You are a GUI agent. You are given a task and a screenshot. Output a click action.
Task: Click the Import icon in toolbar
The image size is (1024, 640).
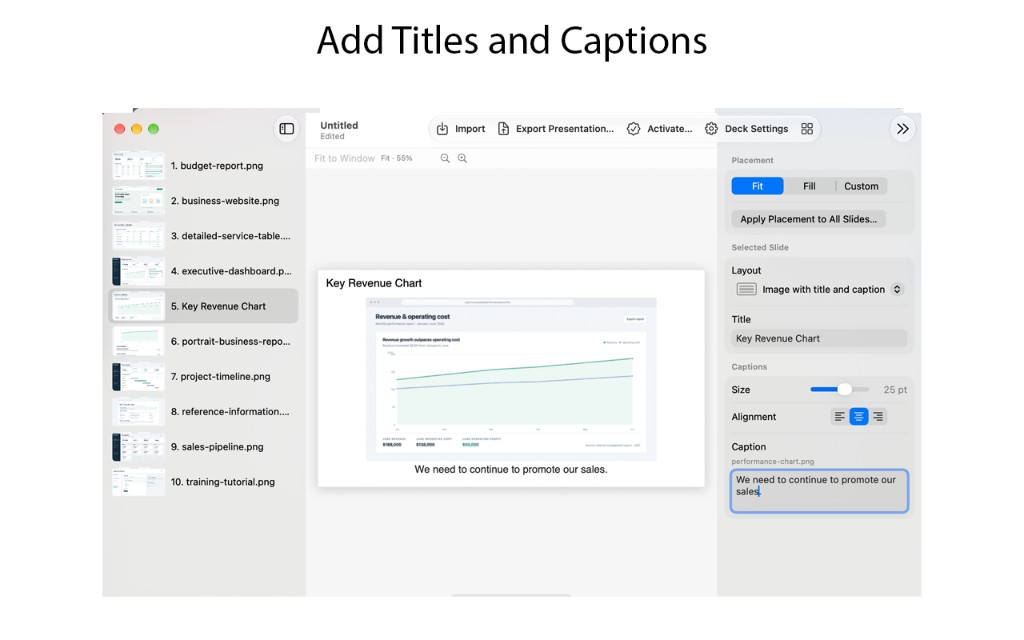click(442, 129)
